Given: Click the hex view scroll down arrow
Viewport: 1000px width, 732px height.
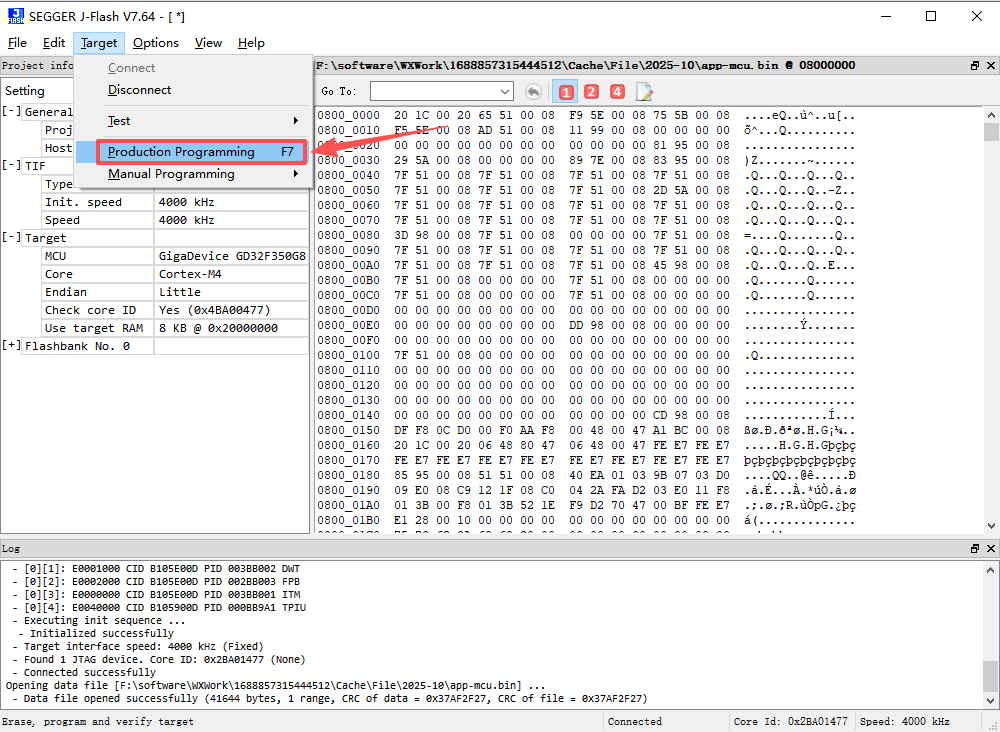Looking at the screenshot, I should click(991, 526).
